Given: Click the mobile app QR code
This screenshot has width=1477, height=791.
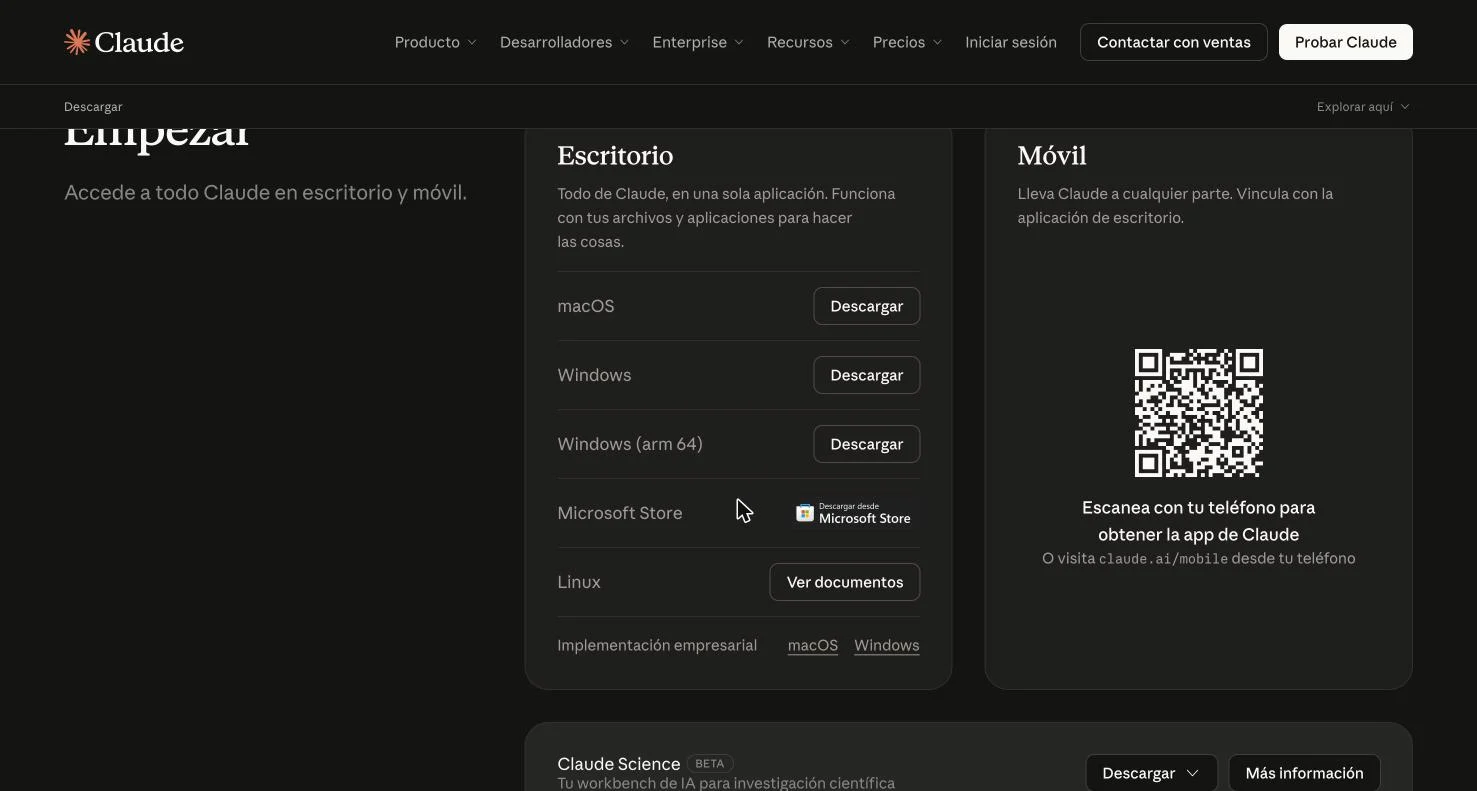Looking at the screenshot, I should [1199, 413].
